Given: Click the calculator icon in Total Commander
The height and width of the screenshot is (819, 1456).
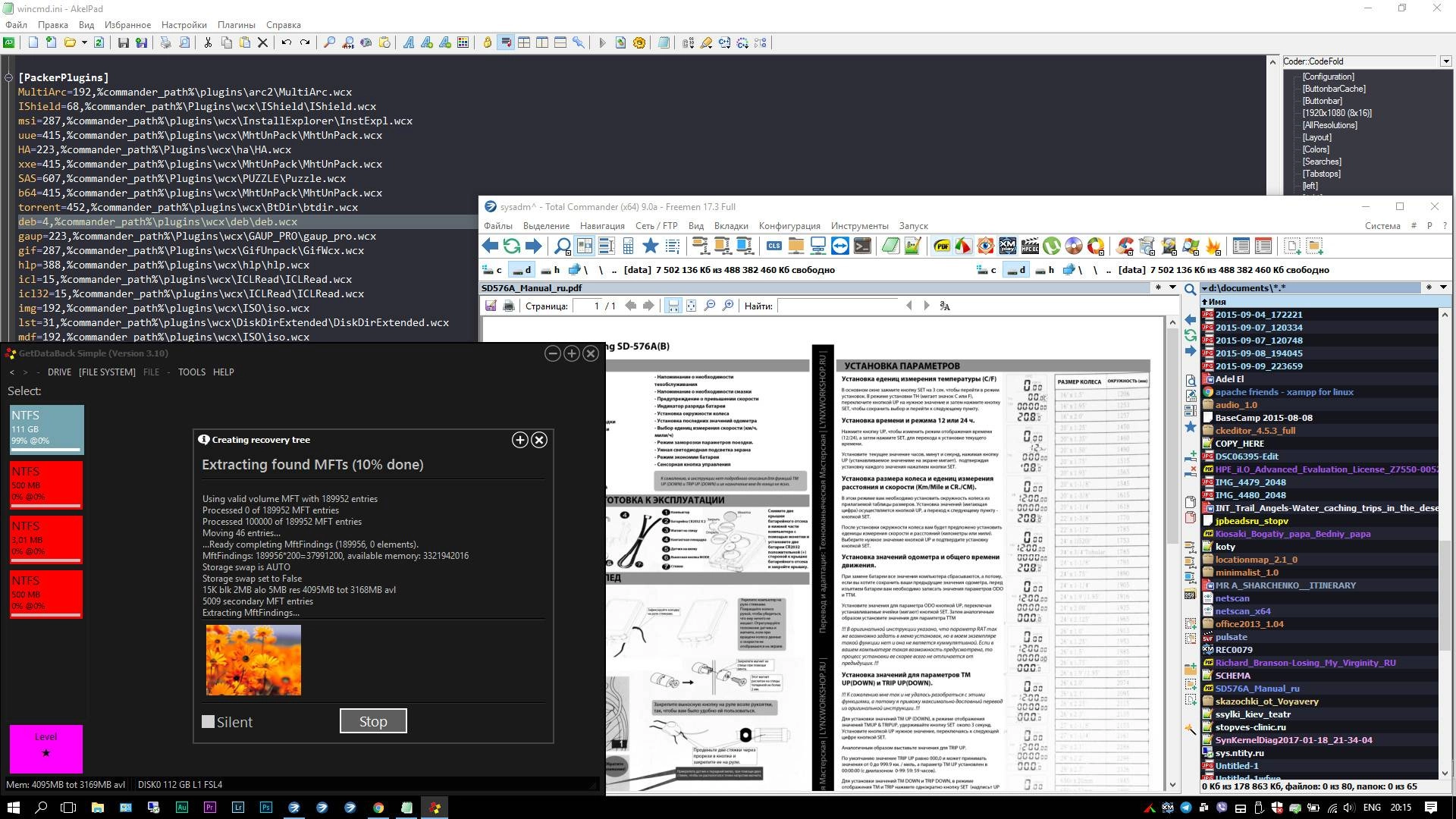Looking at the screenshot, I should (628, 246).
